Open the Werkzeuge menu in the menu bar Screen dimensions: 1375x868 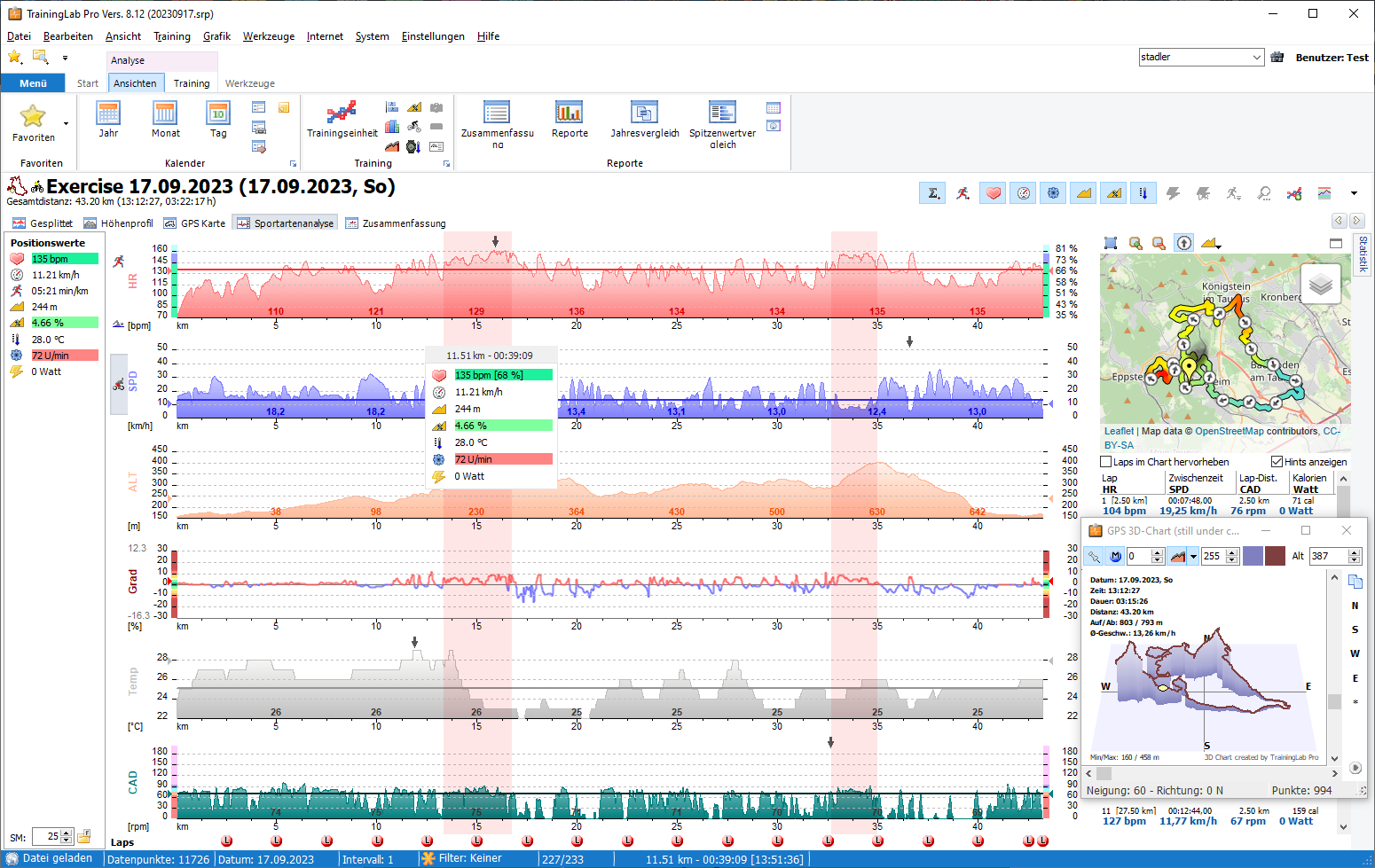pos(269,36)
